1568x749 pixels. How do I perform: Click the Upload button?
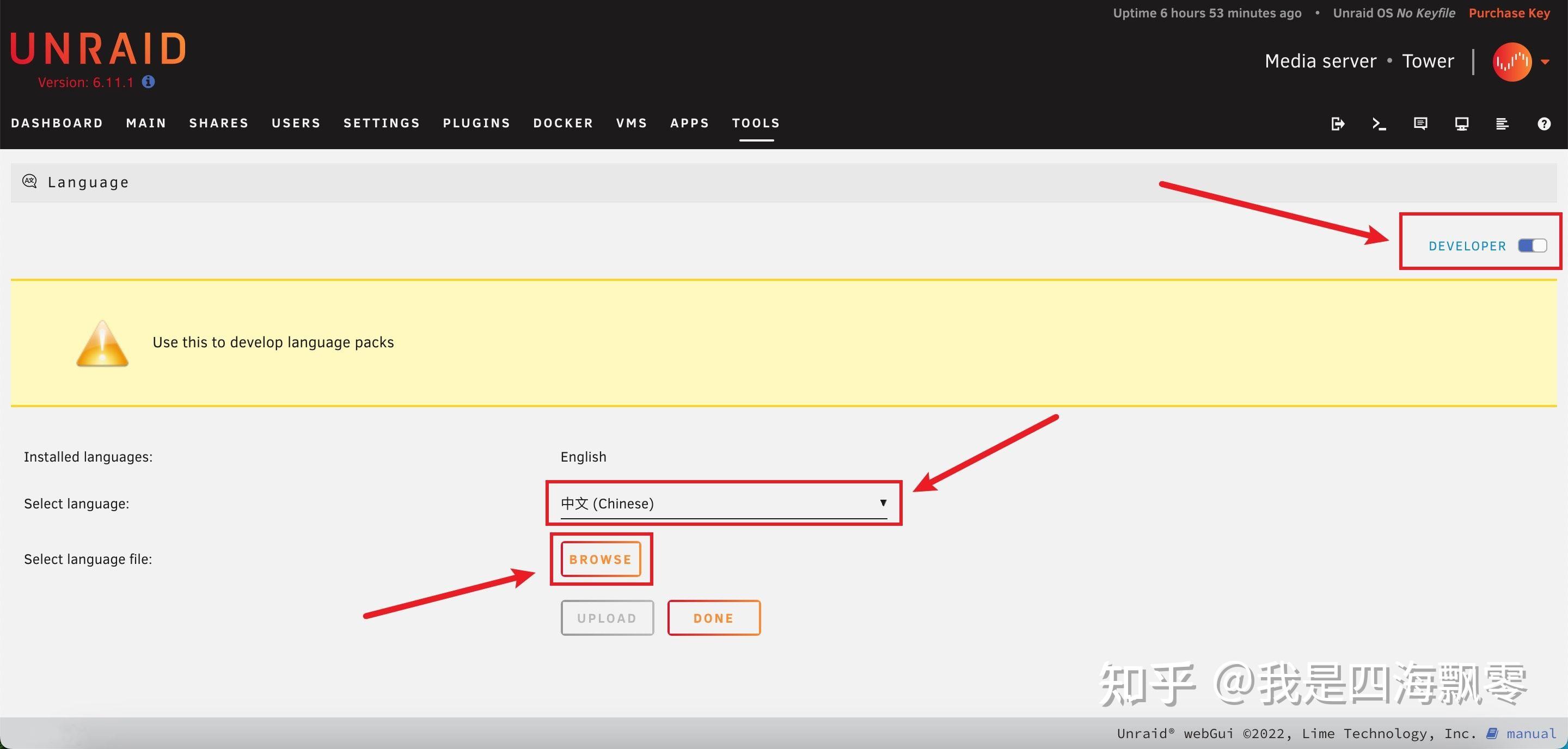pos(607,618)
